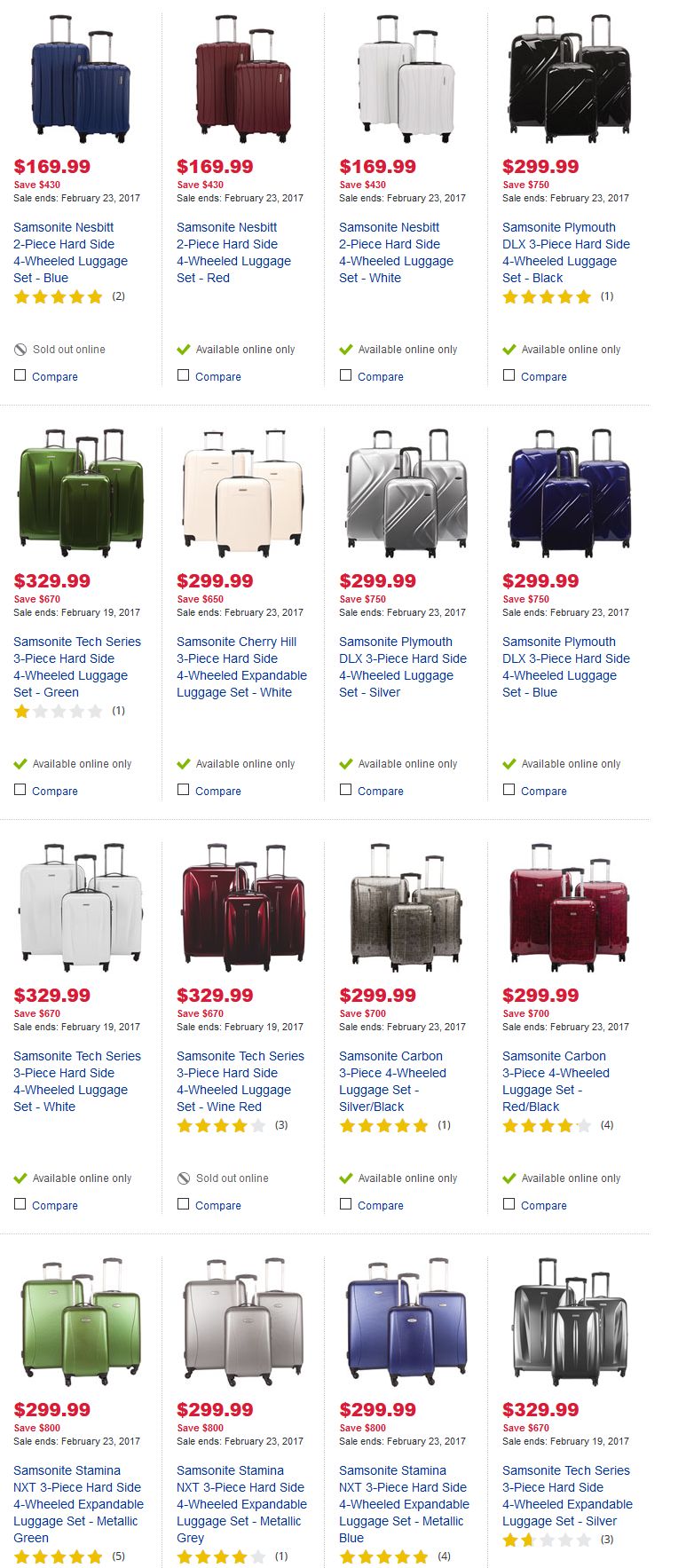
Task: Click the $299.99 price of Cherry Hill White
Action: [x=215, y=581]
